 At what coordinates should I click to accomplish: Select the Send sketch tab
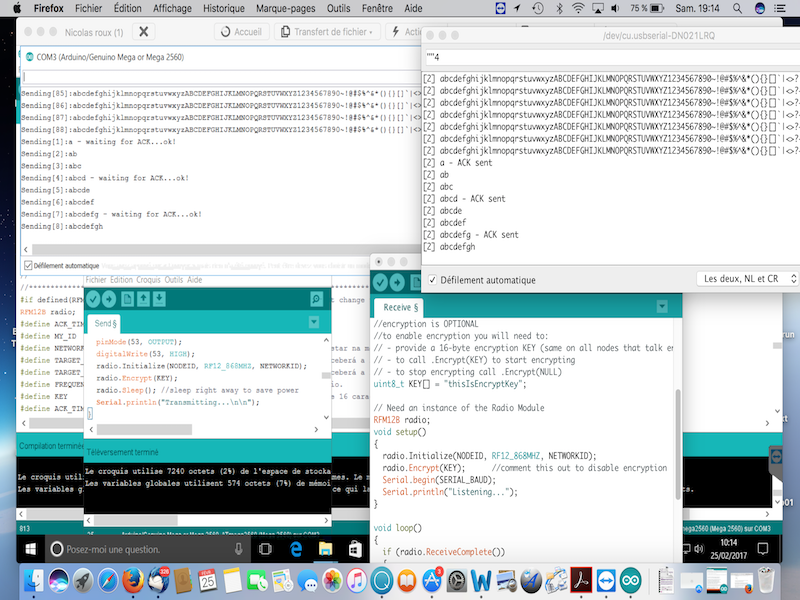105,323
